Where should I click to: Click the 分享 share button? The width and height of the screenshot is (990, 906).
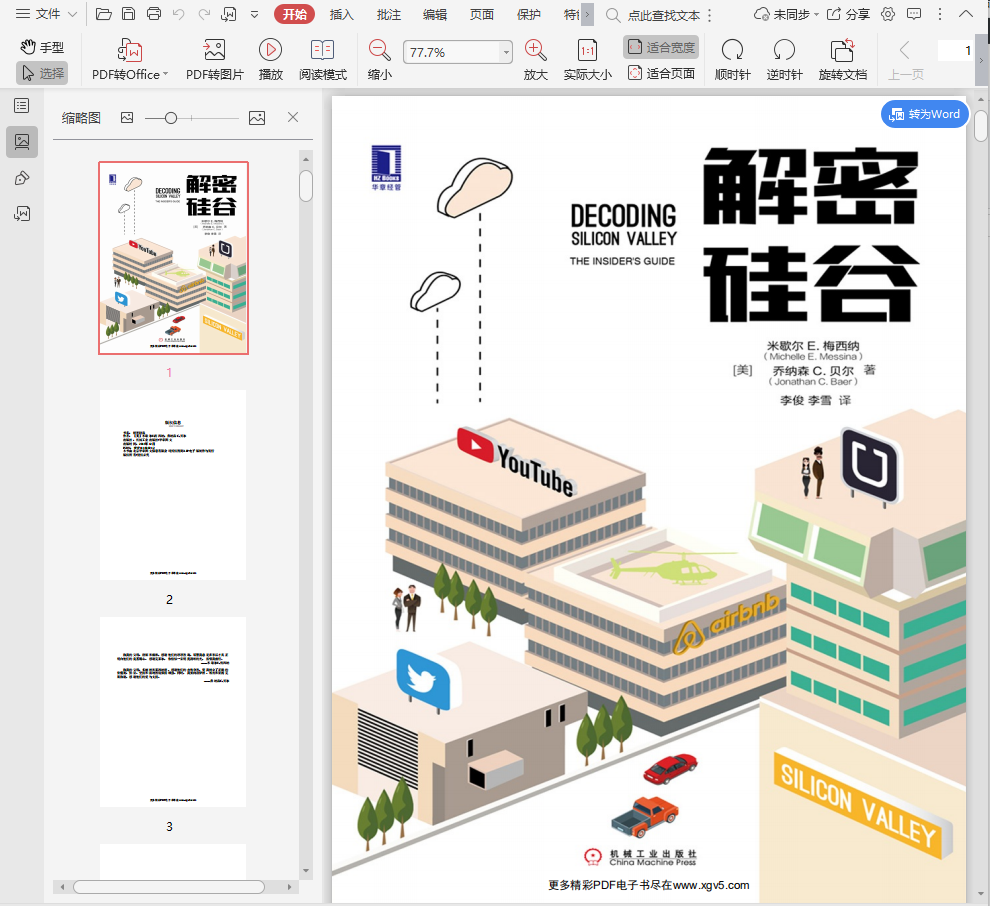[x=848, y=14]
